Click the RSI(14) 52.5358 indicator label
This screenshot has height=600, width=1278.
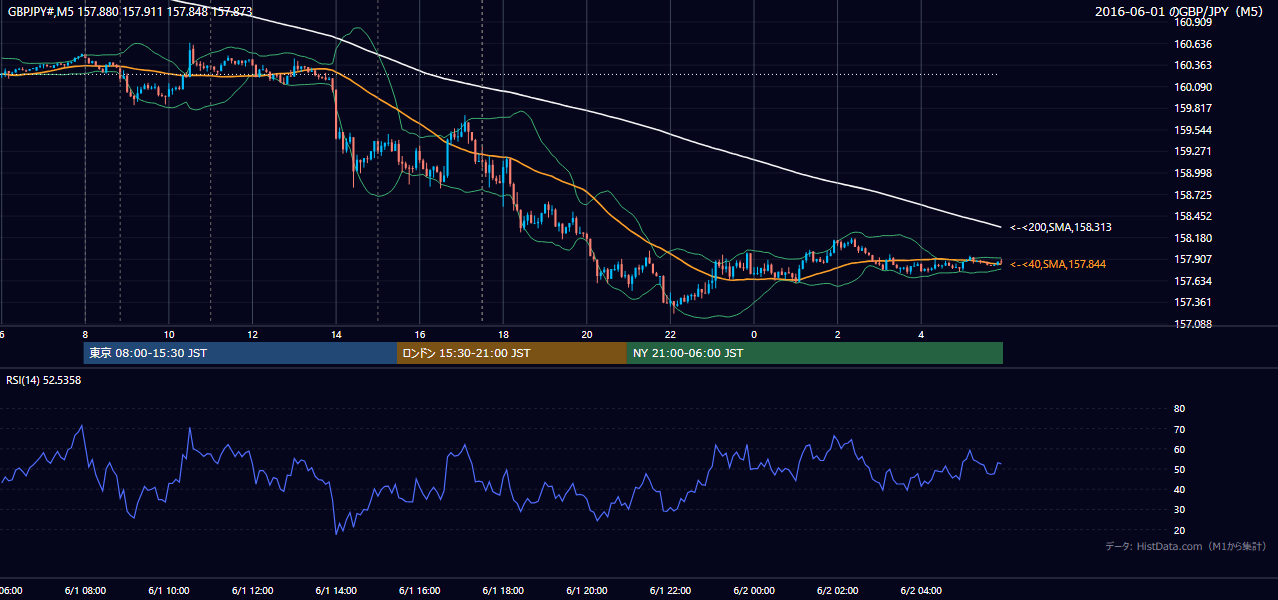(44, 380)
